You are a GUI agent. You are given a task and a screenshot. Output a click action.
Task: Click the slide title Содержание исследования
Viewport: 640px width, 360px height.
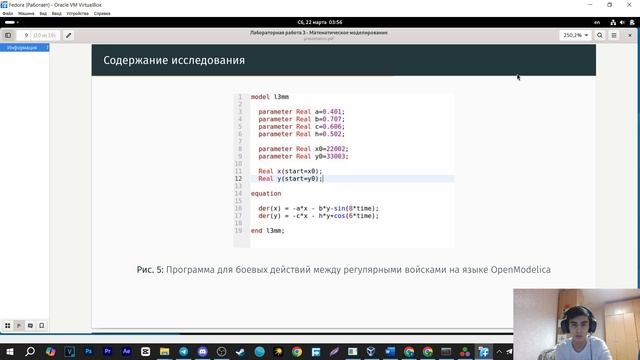point(174,60)
